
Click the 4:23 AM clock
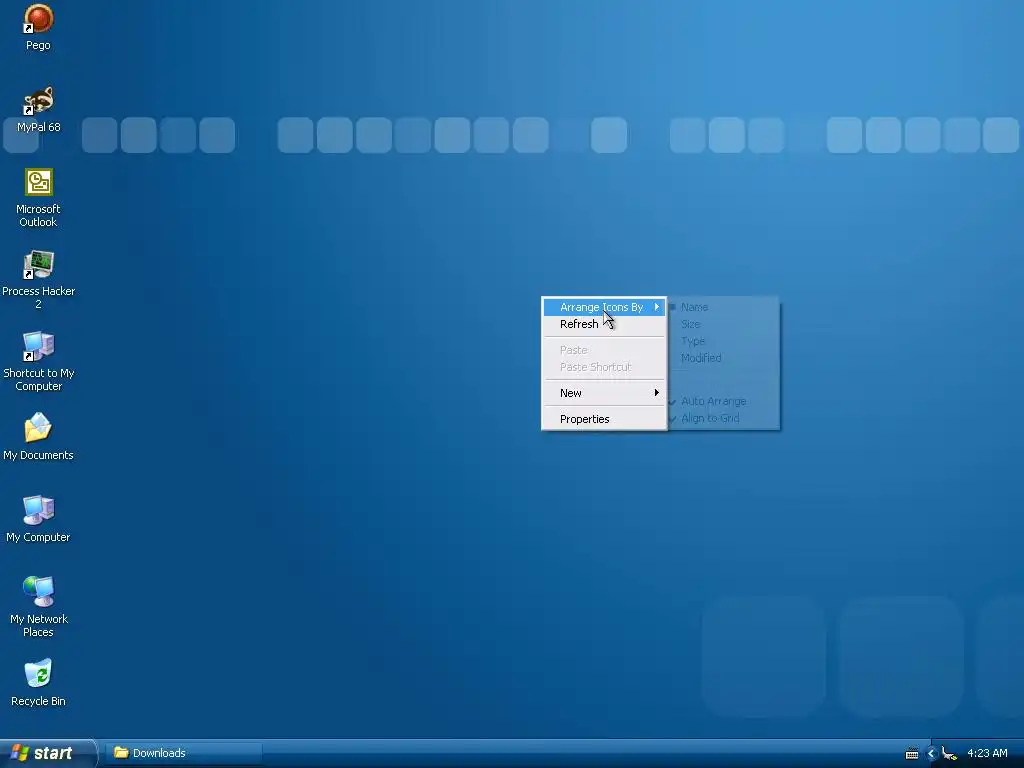987,753
